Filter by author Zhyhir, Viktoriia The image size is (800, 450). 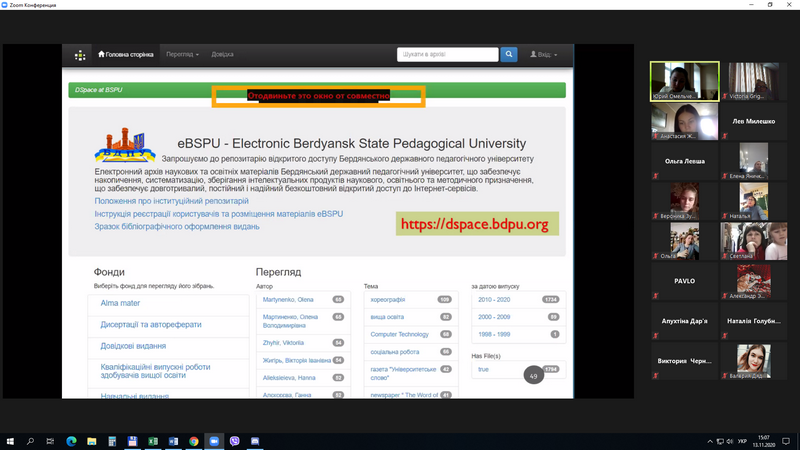click(283, 343)
